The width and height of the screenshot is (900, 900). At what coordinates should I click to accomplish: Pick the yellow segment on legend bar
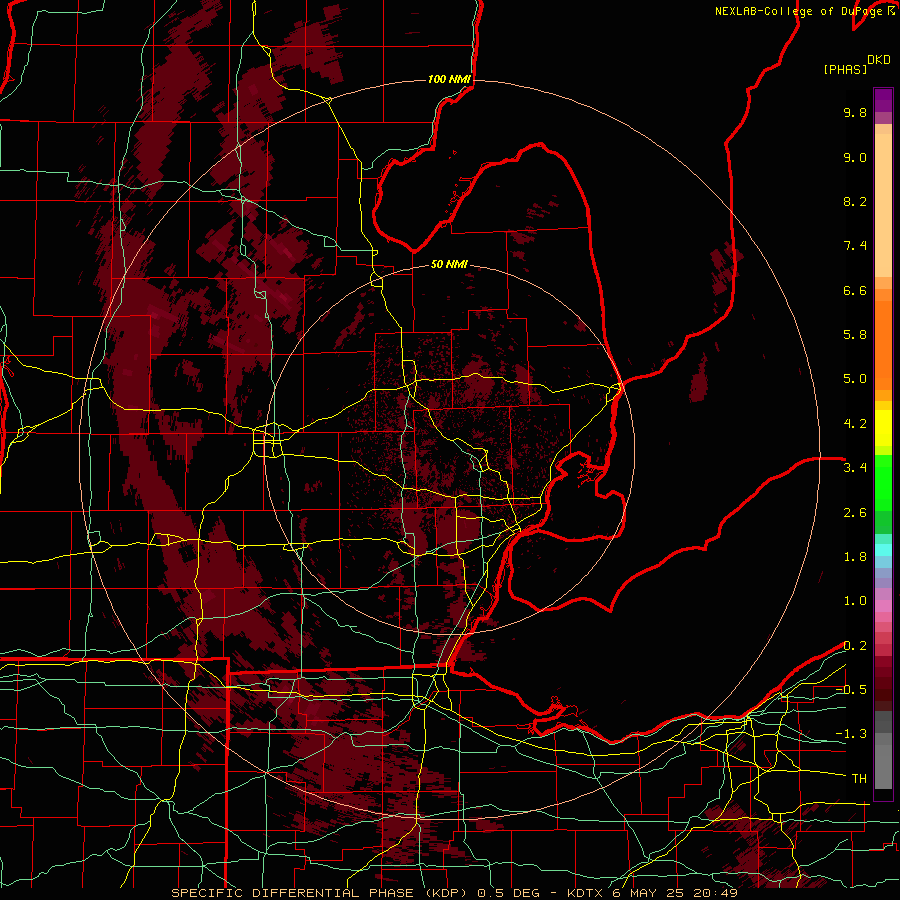(x=883, y=428)
